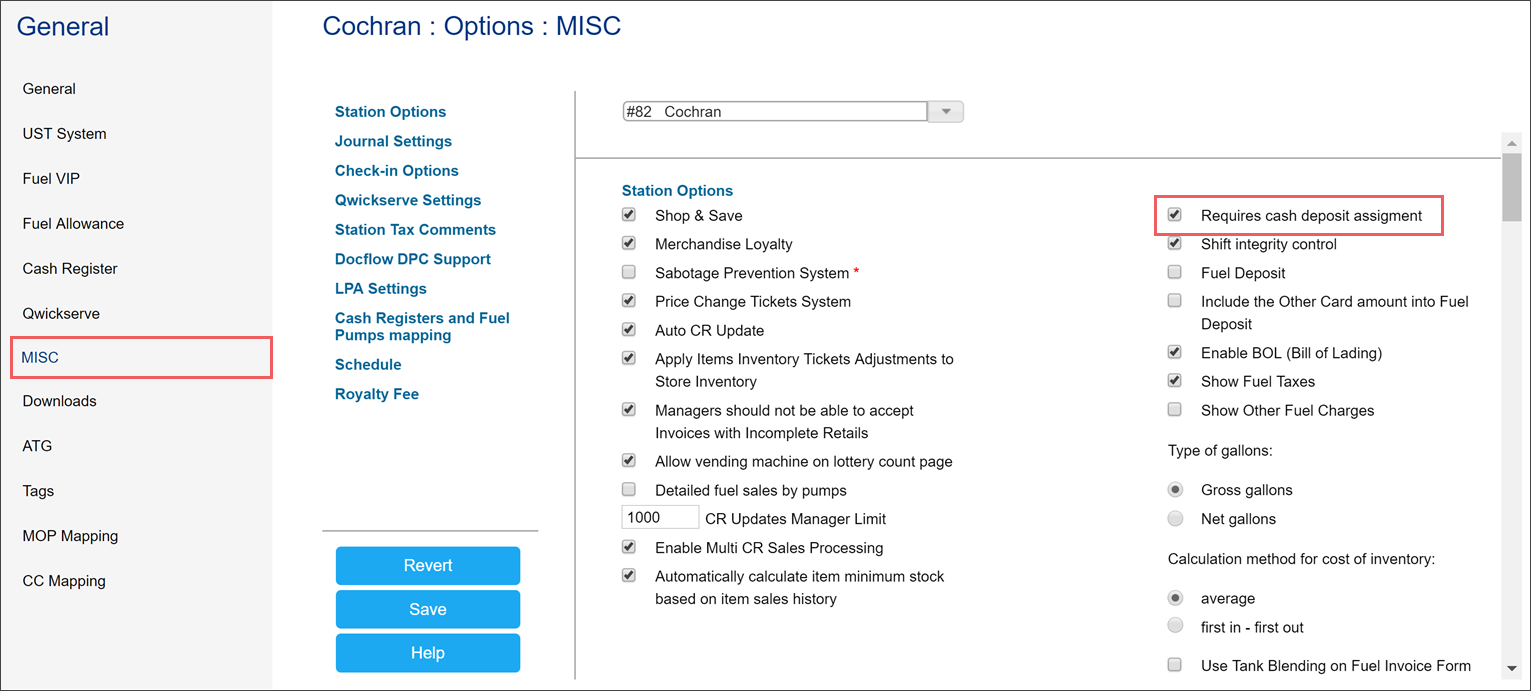The width and height of the screenshot is (1531, 691).
Task: Enable Include Other Card amount checkbox
Action: 1175,300
